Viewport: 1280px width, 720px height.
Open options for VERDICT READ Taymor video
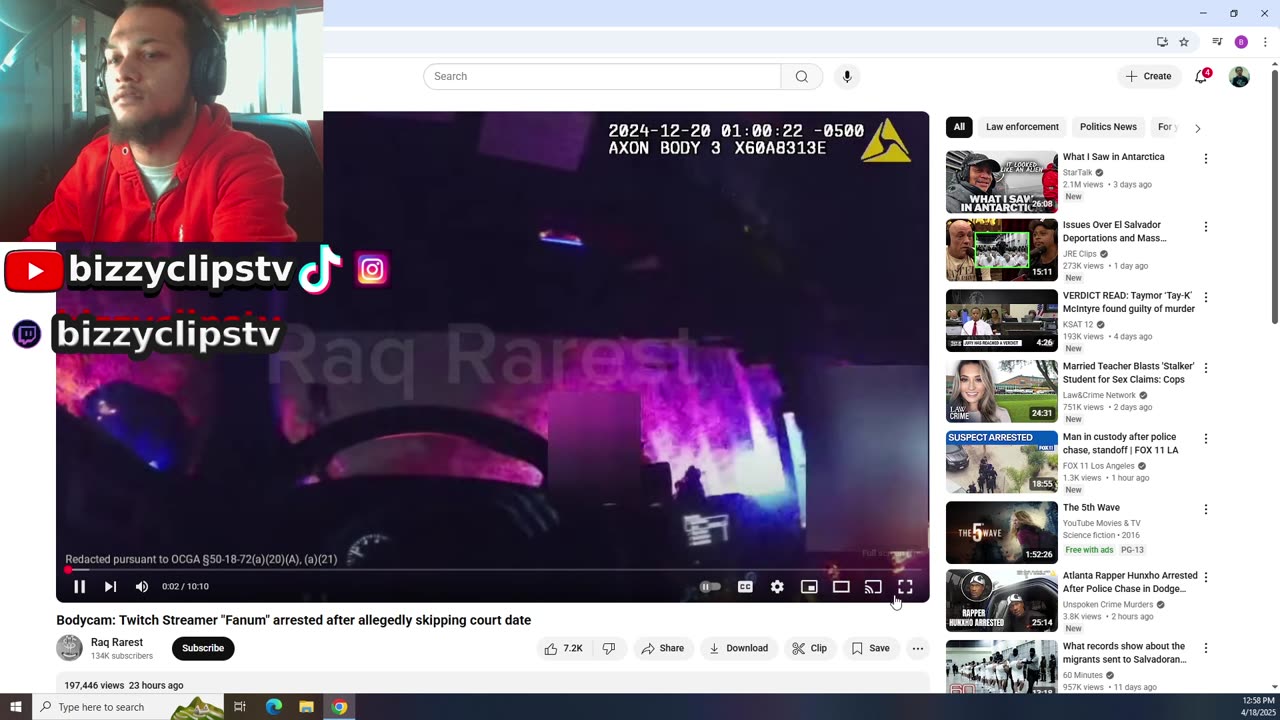(1205, 297)
